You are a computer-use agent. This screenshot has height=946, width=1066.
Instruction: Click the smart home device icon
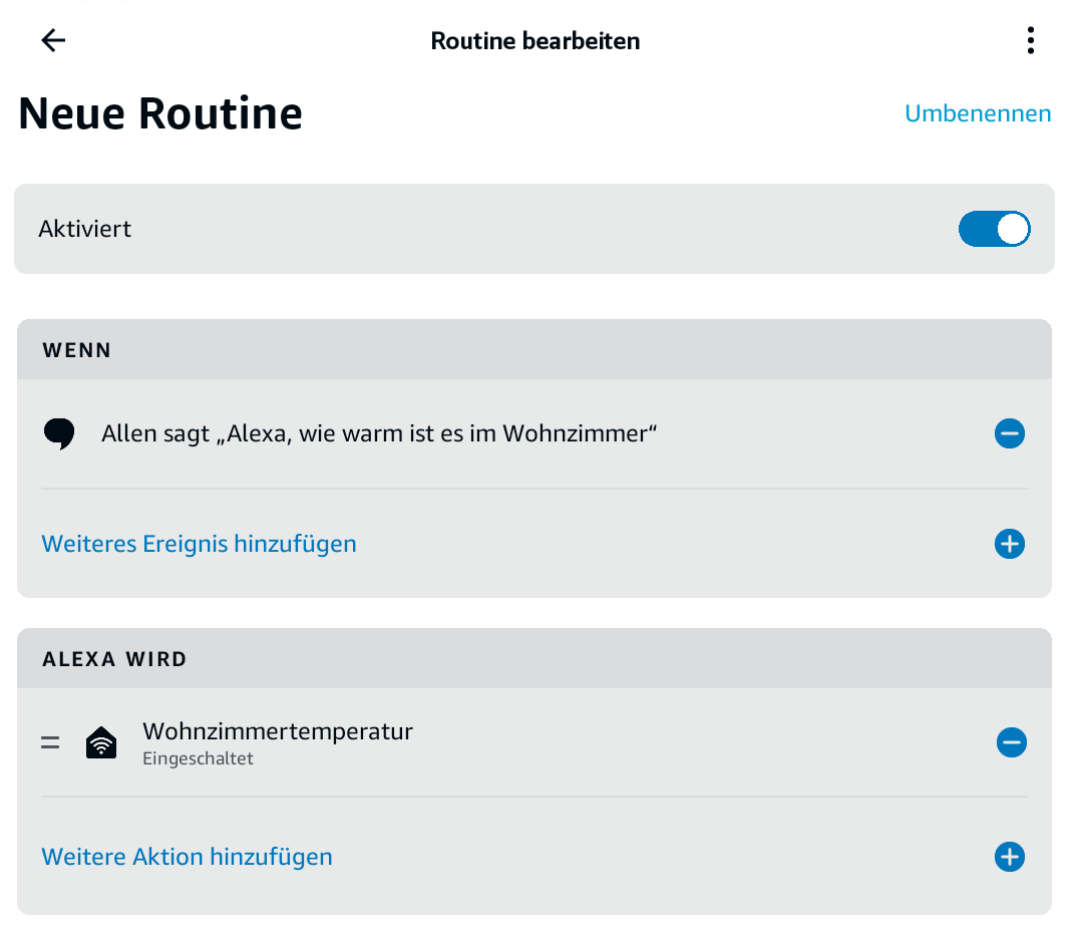101,743
